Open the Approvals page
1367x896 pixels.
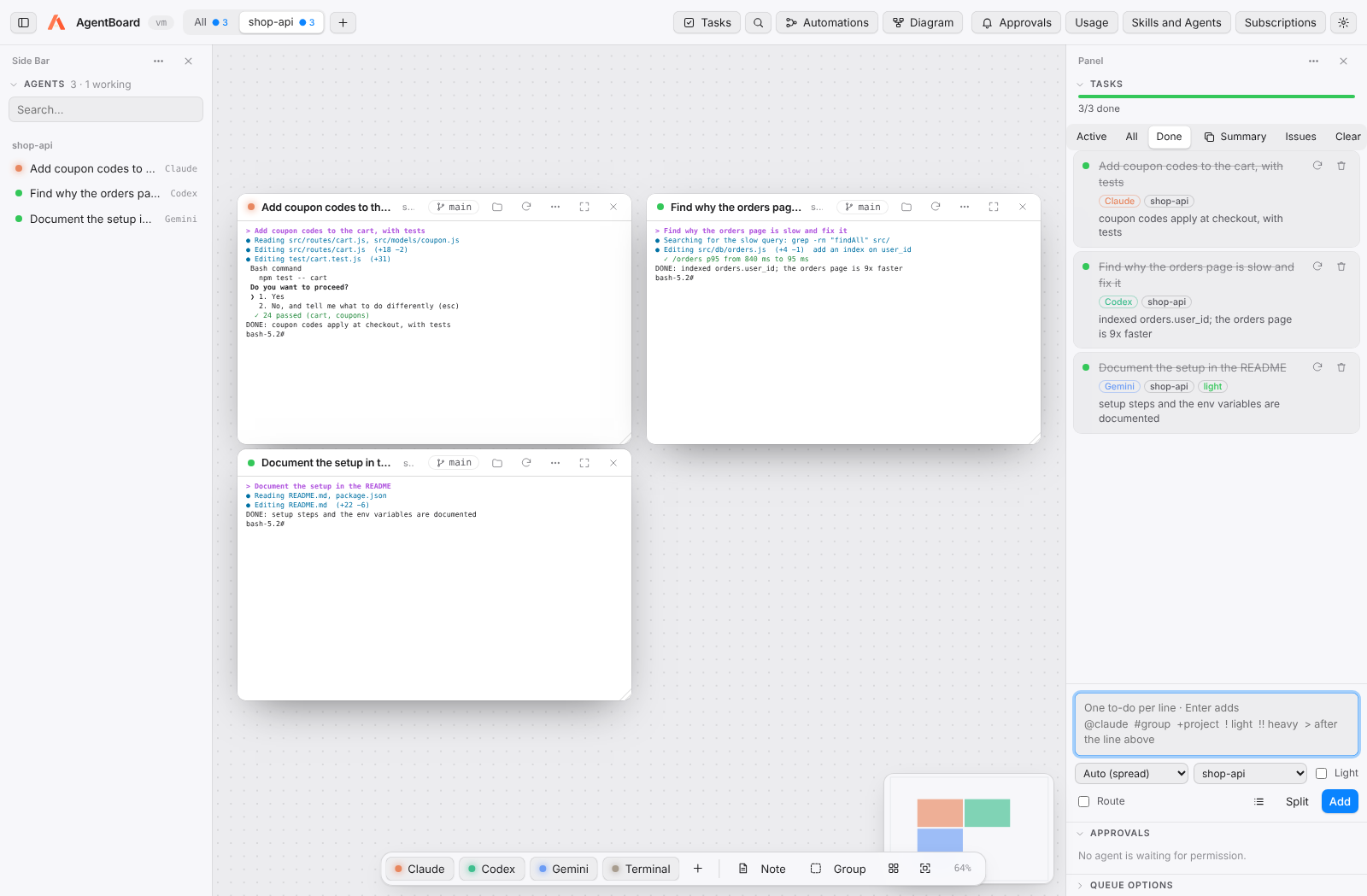pos(1016,22)
